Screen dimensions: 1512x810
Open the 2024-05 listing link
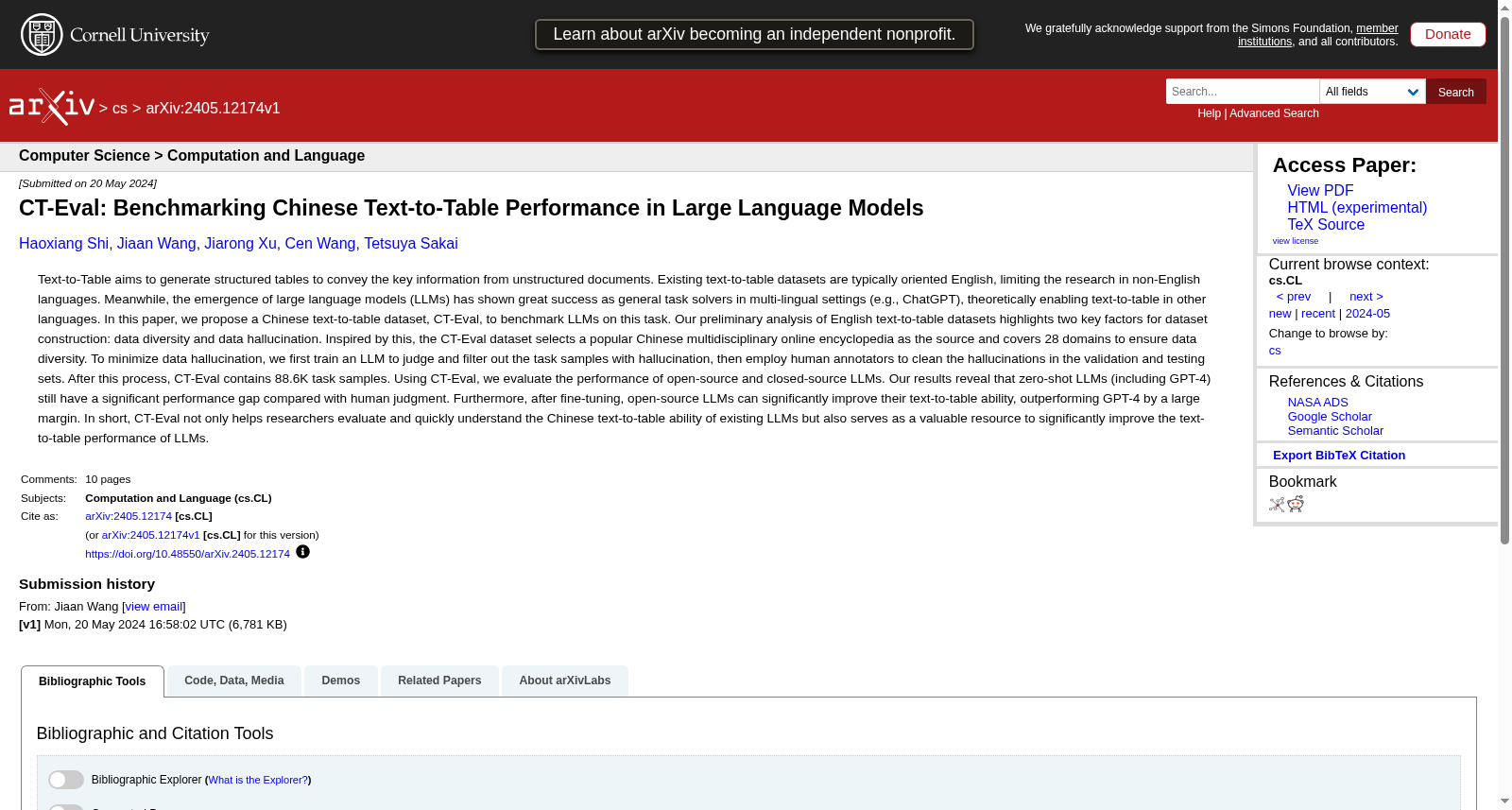tap(1367, 314)
